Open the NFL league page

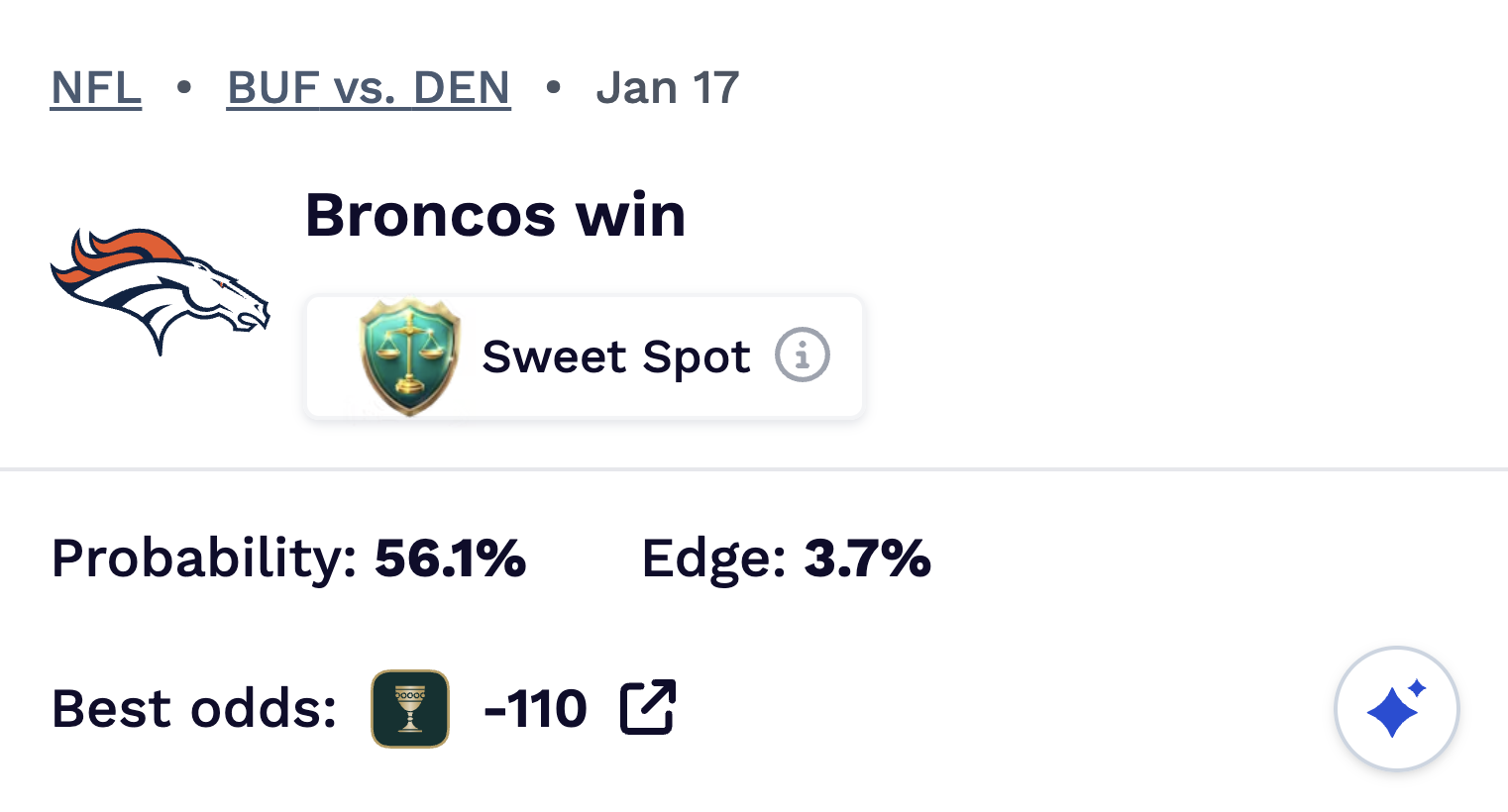click(95, 87)
